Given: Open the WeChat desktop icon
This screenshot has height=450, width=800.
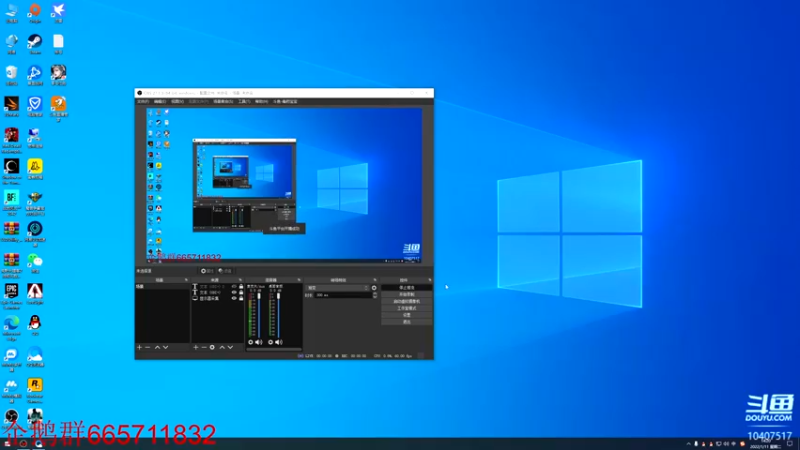Looking at the screenshot, I should point(35,263).
